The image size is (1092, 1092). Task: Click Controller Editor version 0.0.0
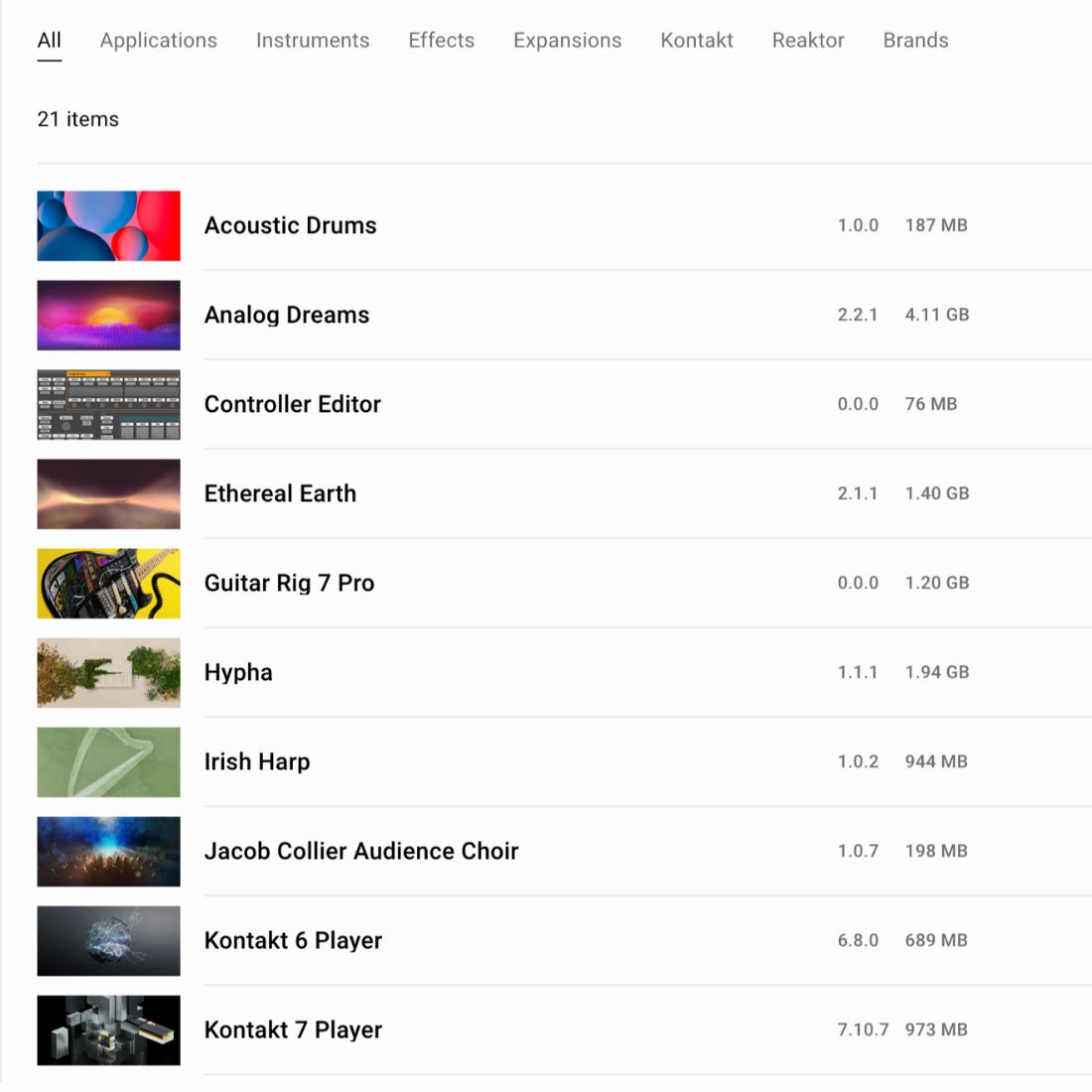[x=858, y=404]
